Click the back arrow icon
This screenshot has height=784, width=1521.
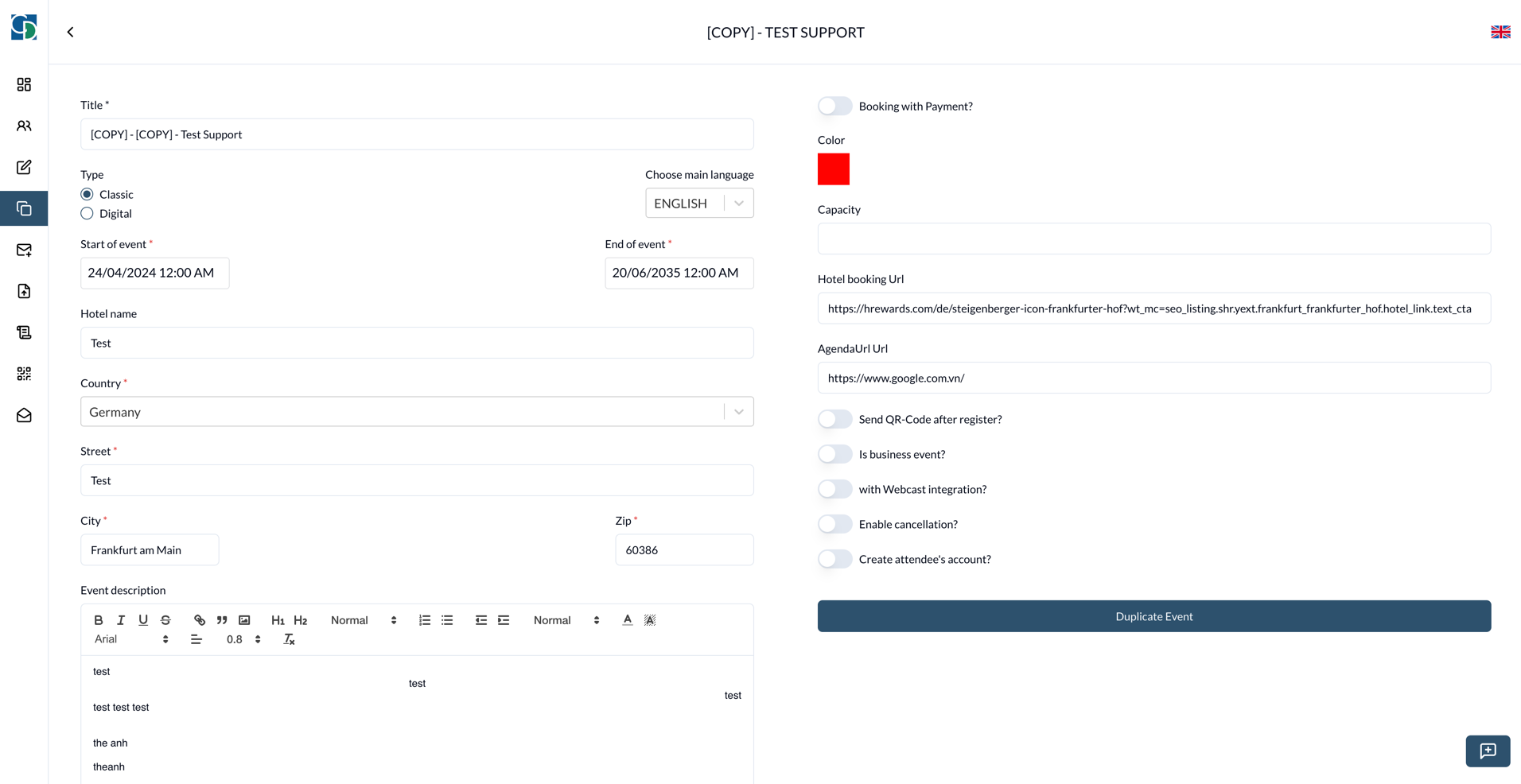coord(70,32)
